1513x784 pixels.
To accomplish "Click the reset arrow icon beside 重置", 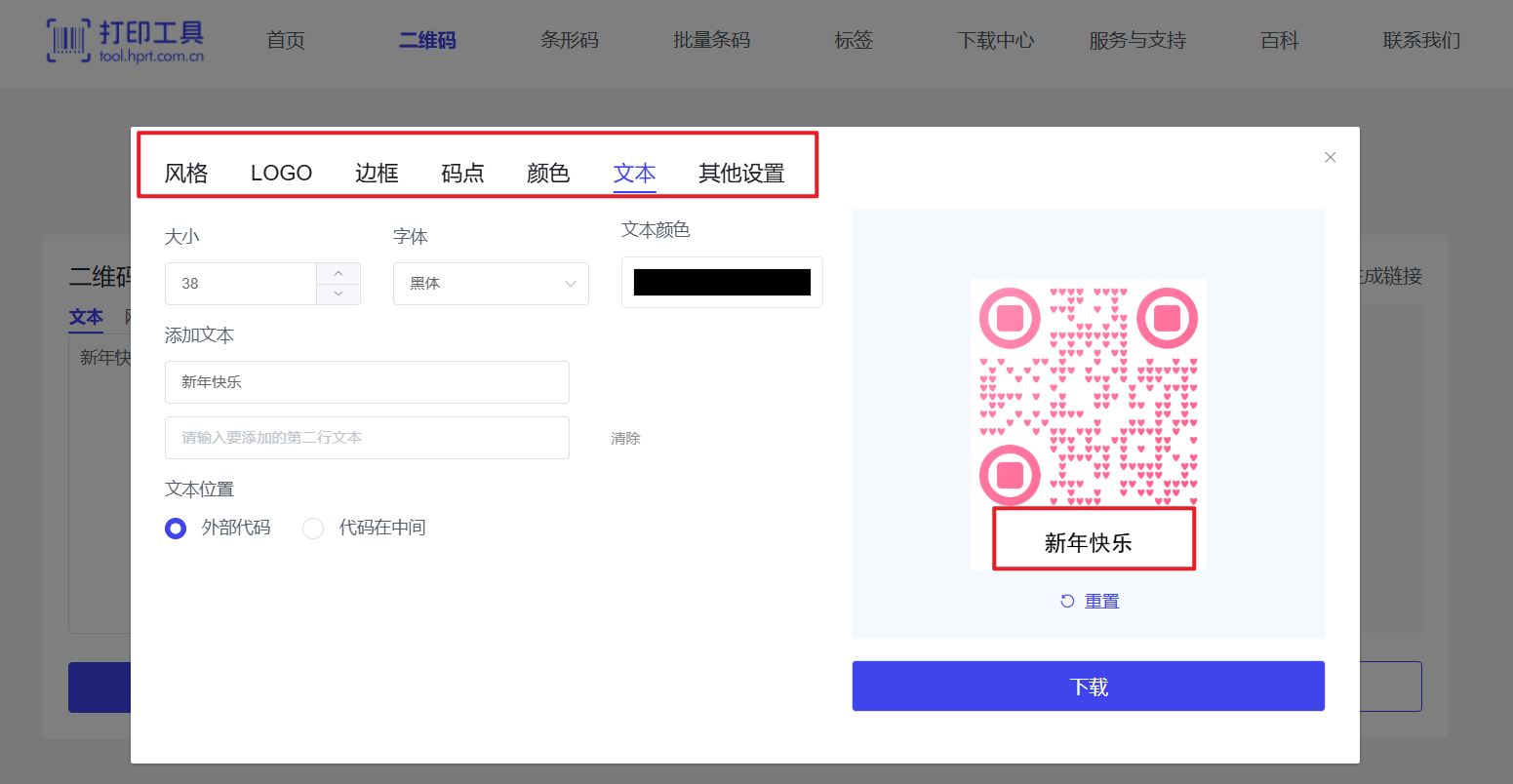I will 1067,601.
